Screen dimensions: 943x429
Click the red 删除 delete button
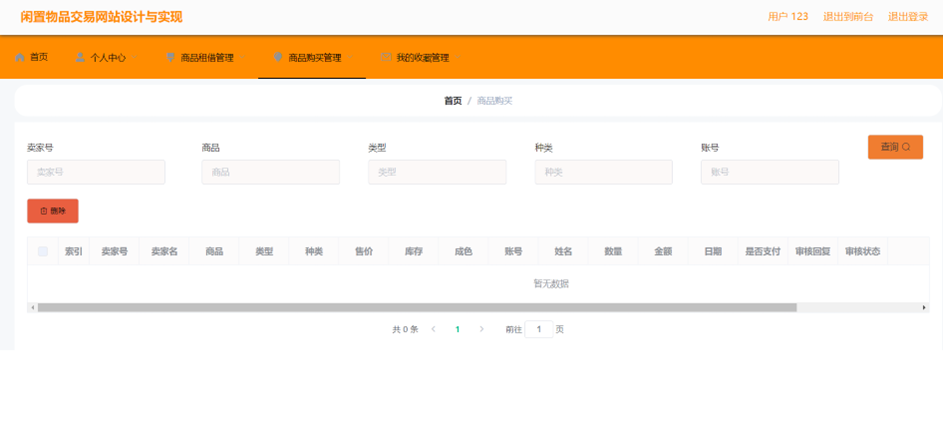pos(53,211)
